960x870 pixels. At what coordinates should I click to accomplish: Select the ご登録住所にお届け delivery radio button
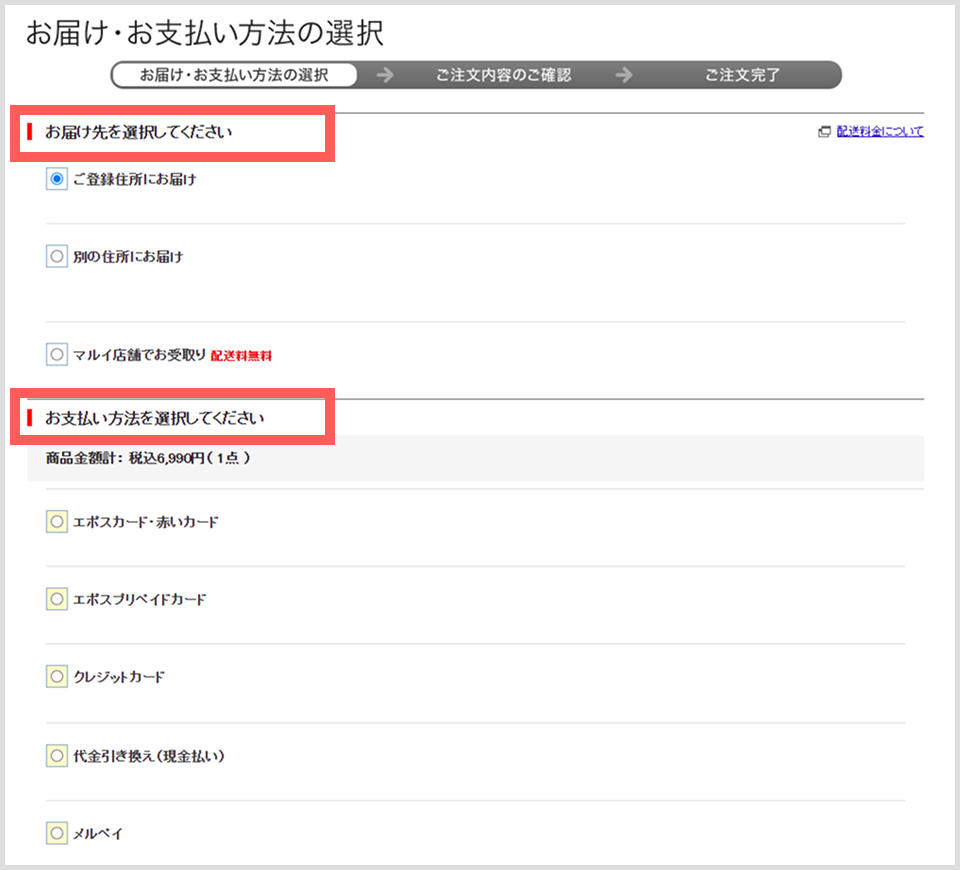click(x=57, y=179)
